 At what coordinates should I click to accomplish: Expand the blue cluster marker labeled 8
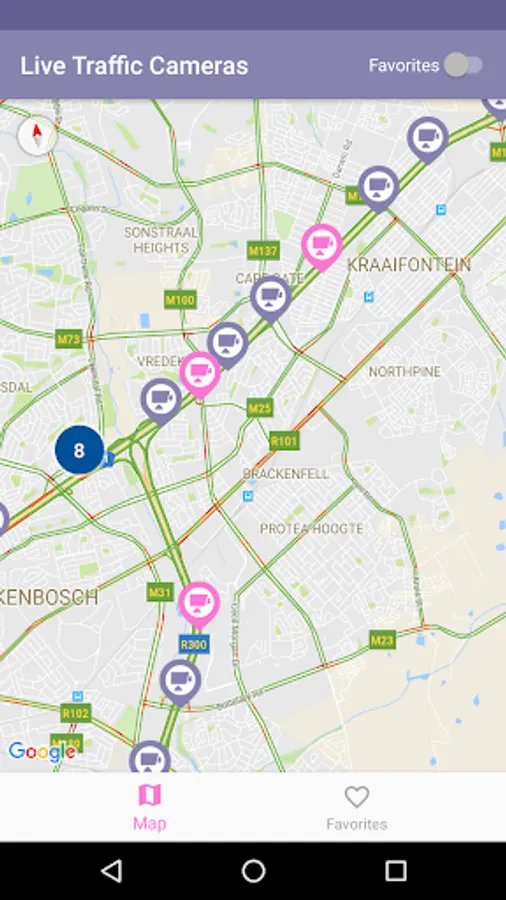coord(79,450)
